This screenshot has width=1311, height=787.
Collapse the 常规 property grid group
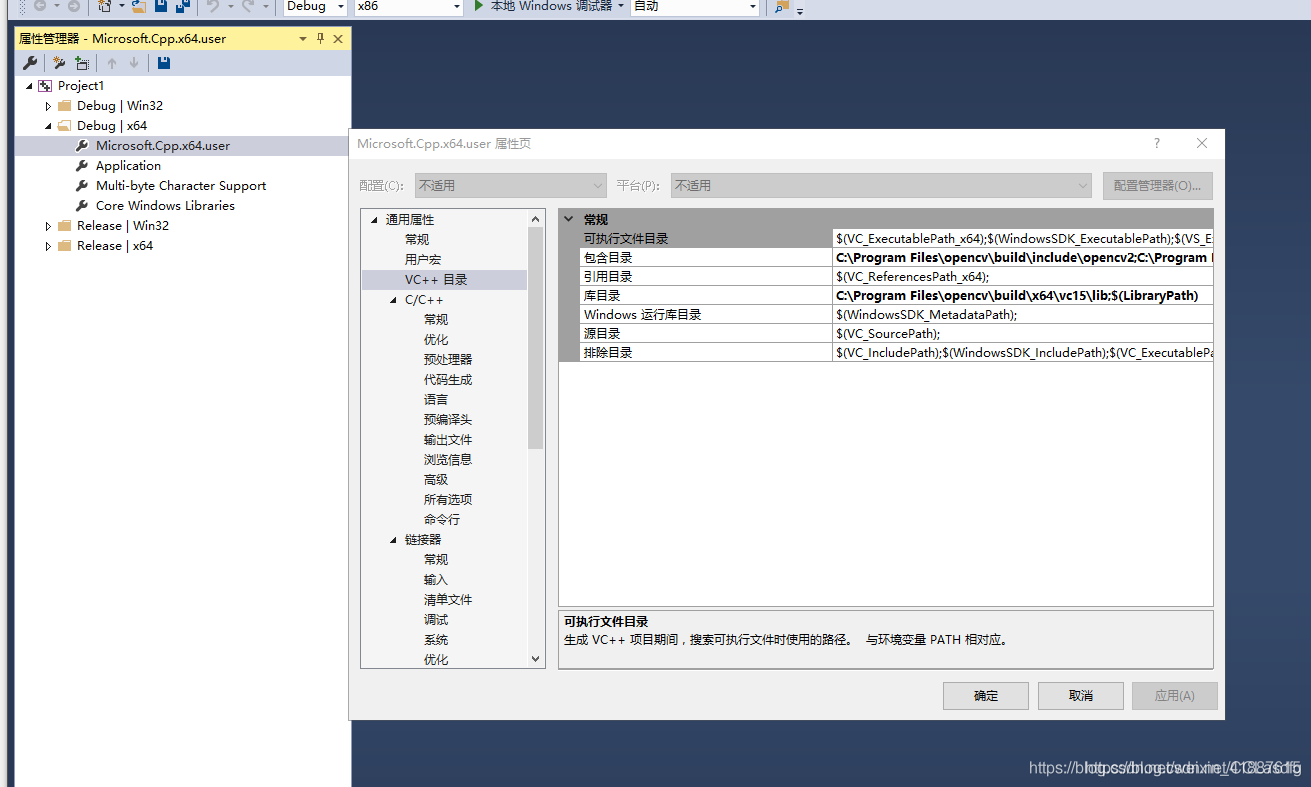pos(569,219)
